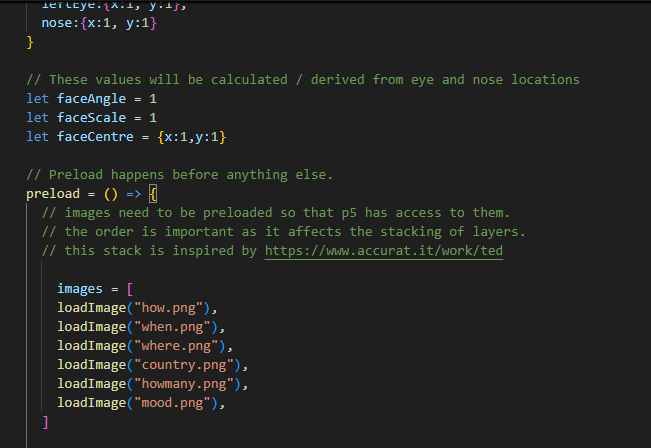
Task: Click the faceScale variable name
Action: click(91, 117)
